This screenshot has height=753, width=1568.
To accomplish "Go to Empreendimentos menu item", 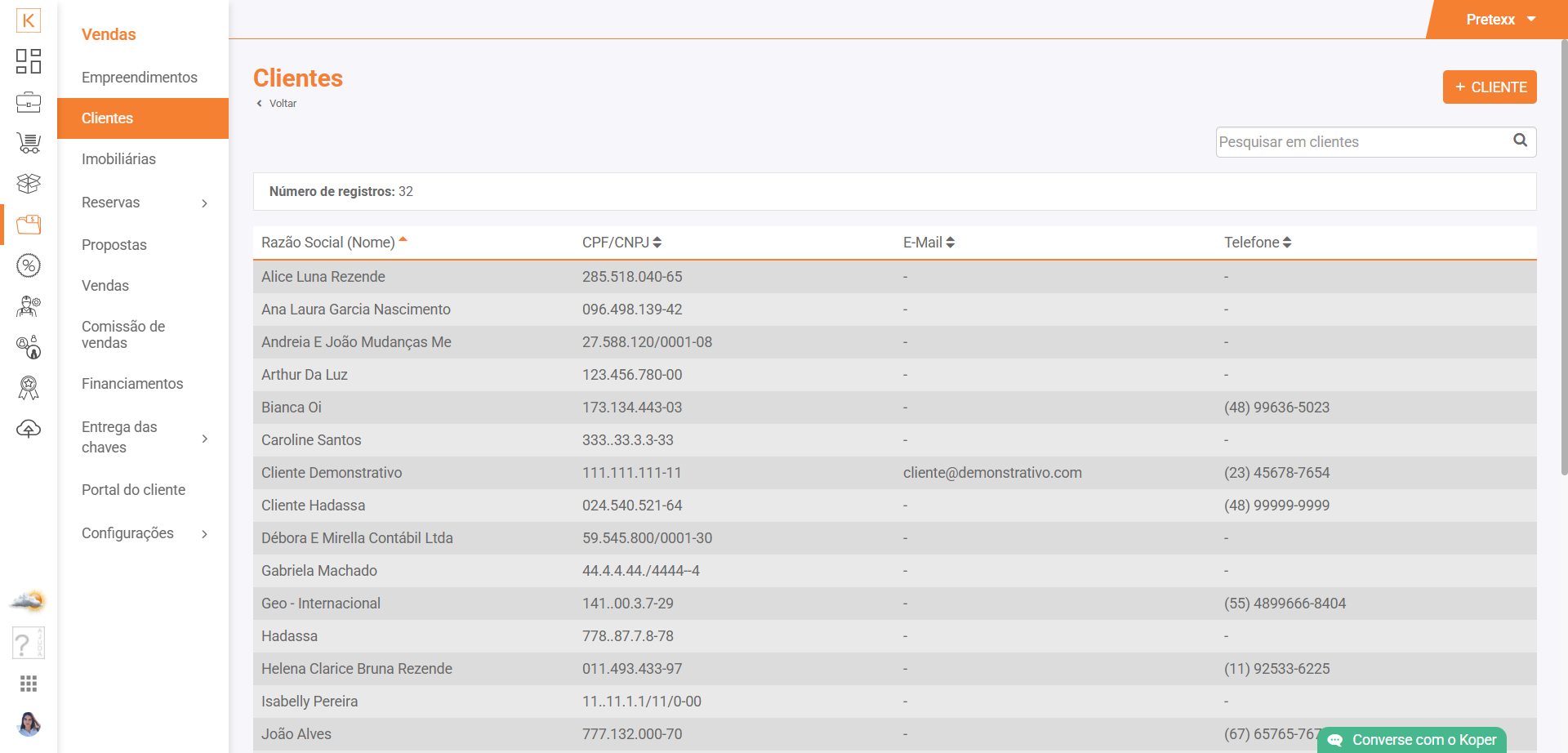I will tap(140, 78).
